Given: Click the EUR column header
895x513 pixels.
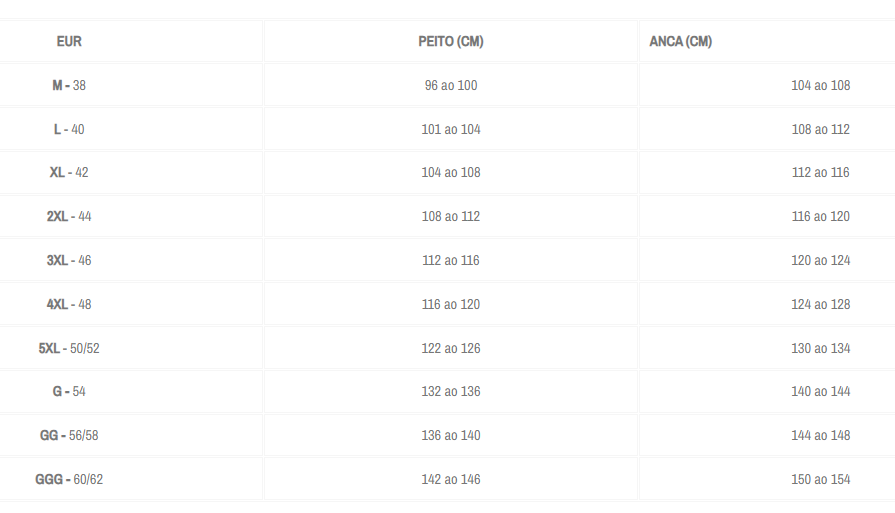Looking at the screenshot, I should click(x=69, y=42).
